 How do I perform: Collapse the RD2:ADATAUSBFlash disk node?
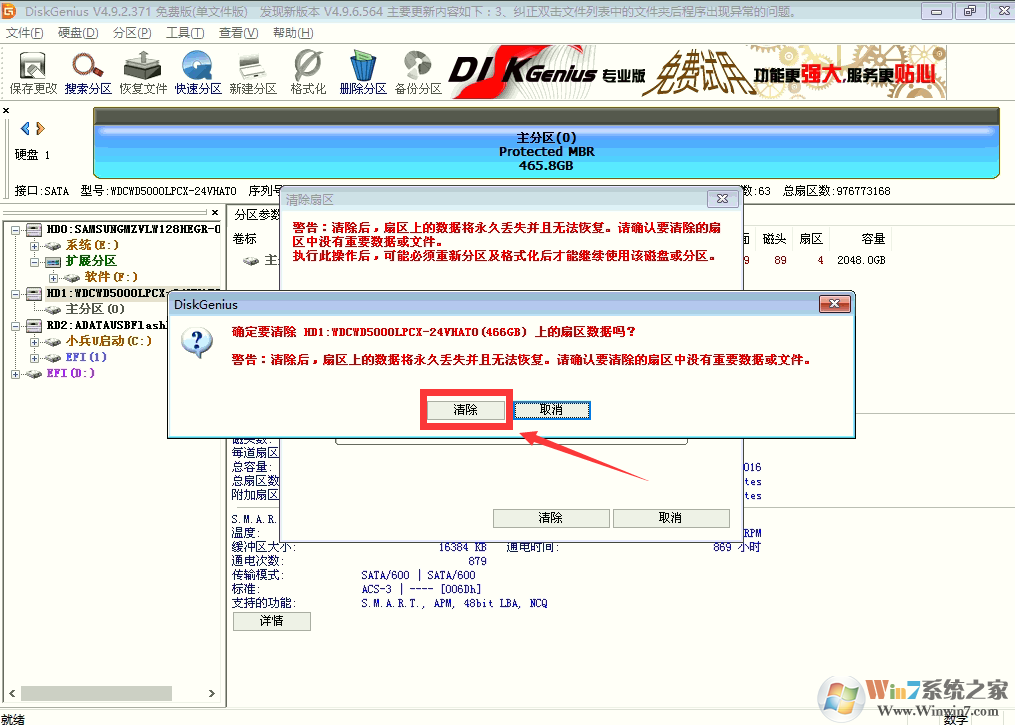pyautogui.click(x=16, y=326)
